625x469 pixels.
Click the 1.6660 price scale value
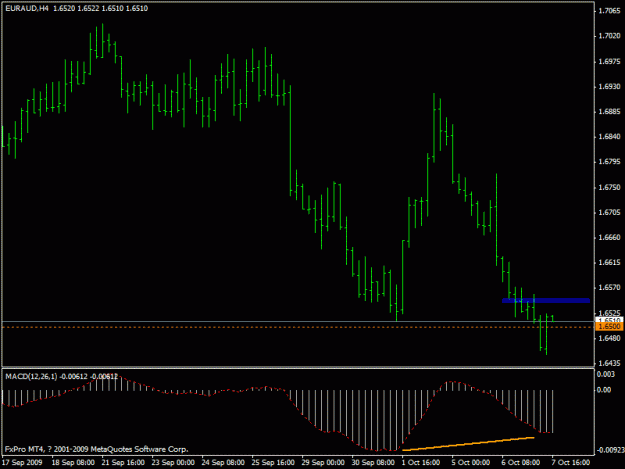pos(609,237)
